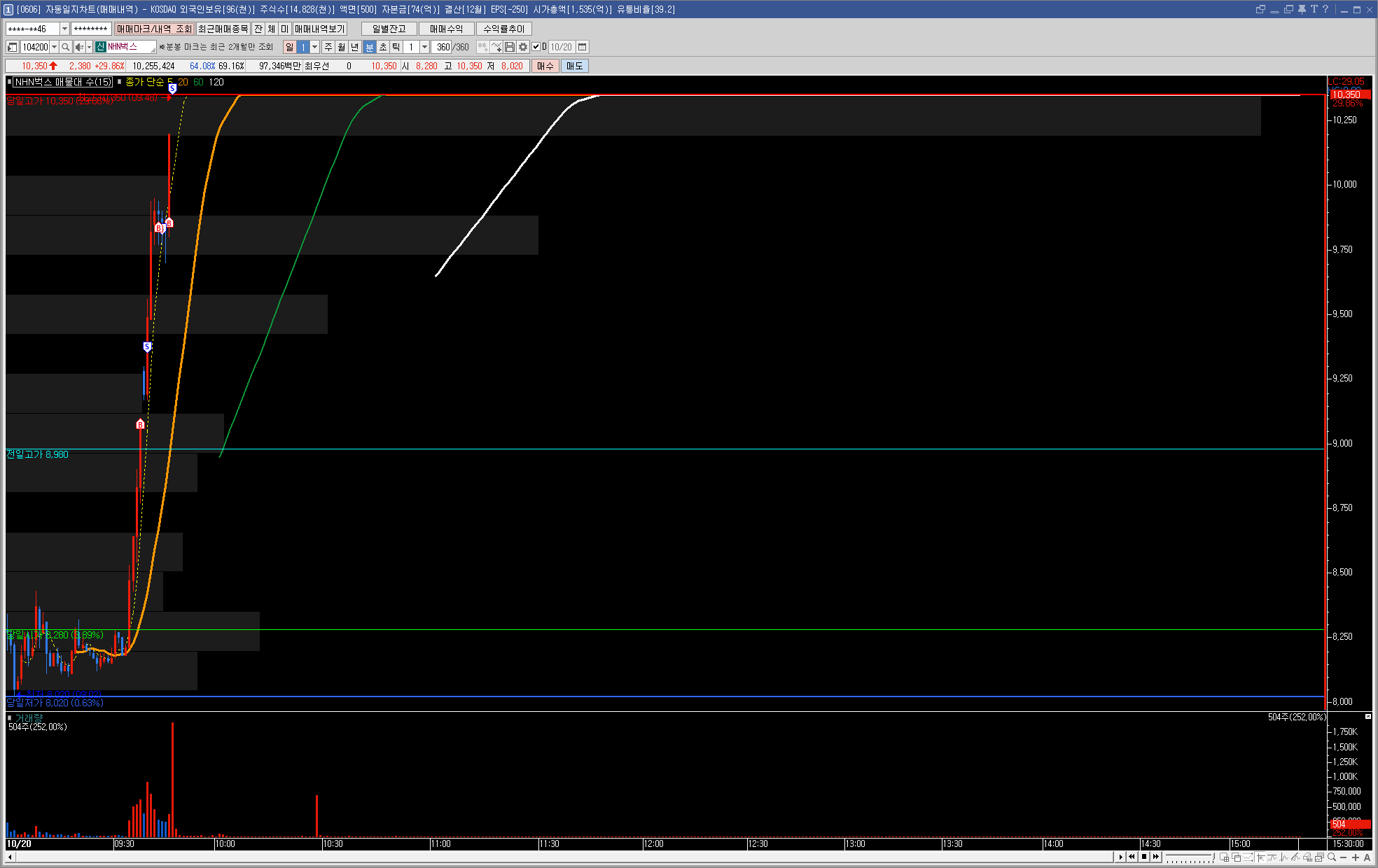The image size is (1378, 868).
Task: Open the account number dropdown
Action: click(x=64, y=29)
